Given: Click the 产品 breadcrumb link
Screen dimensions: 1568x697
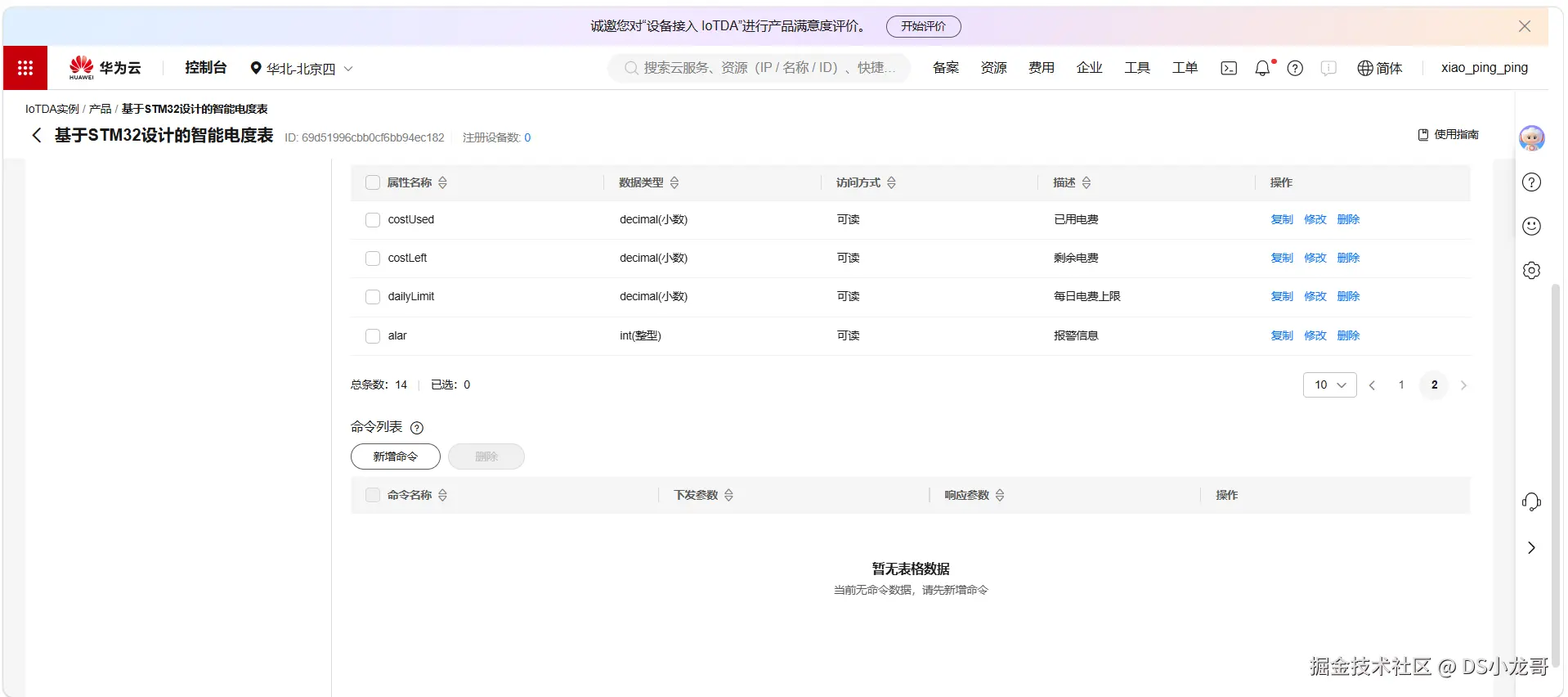Looking at the screenshot, I should point(100,109).
